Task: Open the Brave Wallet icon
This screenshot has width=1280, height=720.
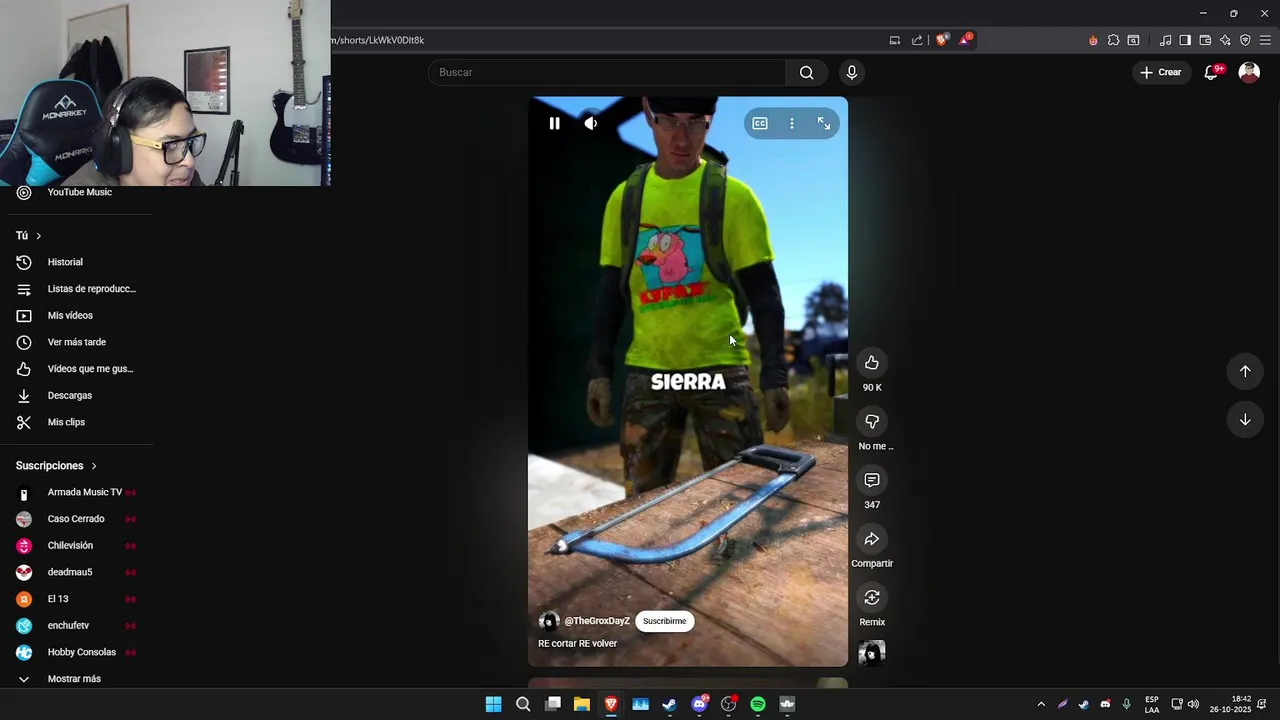Action: click(1205, 40)
